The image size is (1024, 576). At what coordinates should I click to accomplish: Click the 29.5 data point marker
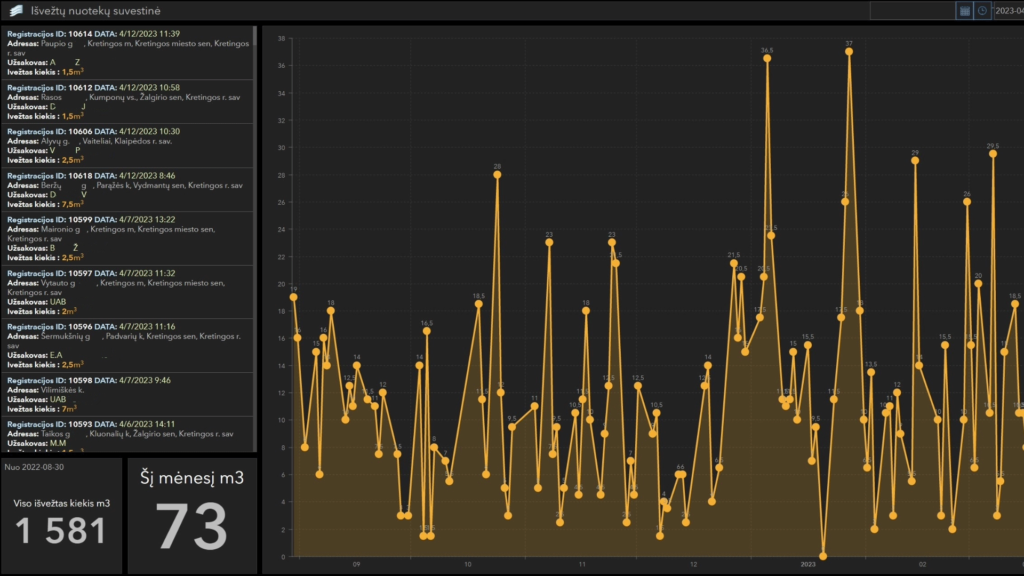tap(993, 154)
